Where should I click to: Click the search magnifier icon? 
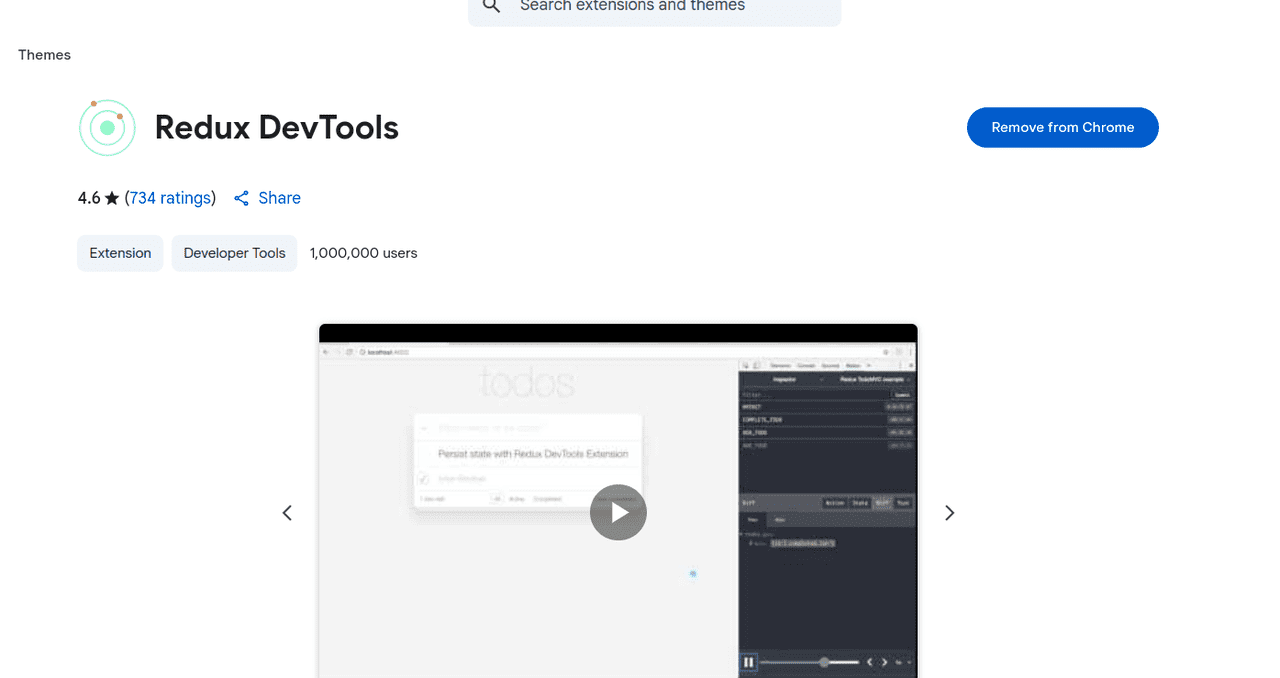491,6
